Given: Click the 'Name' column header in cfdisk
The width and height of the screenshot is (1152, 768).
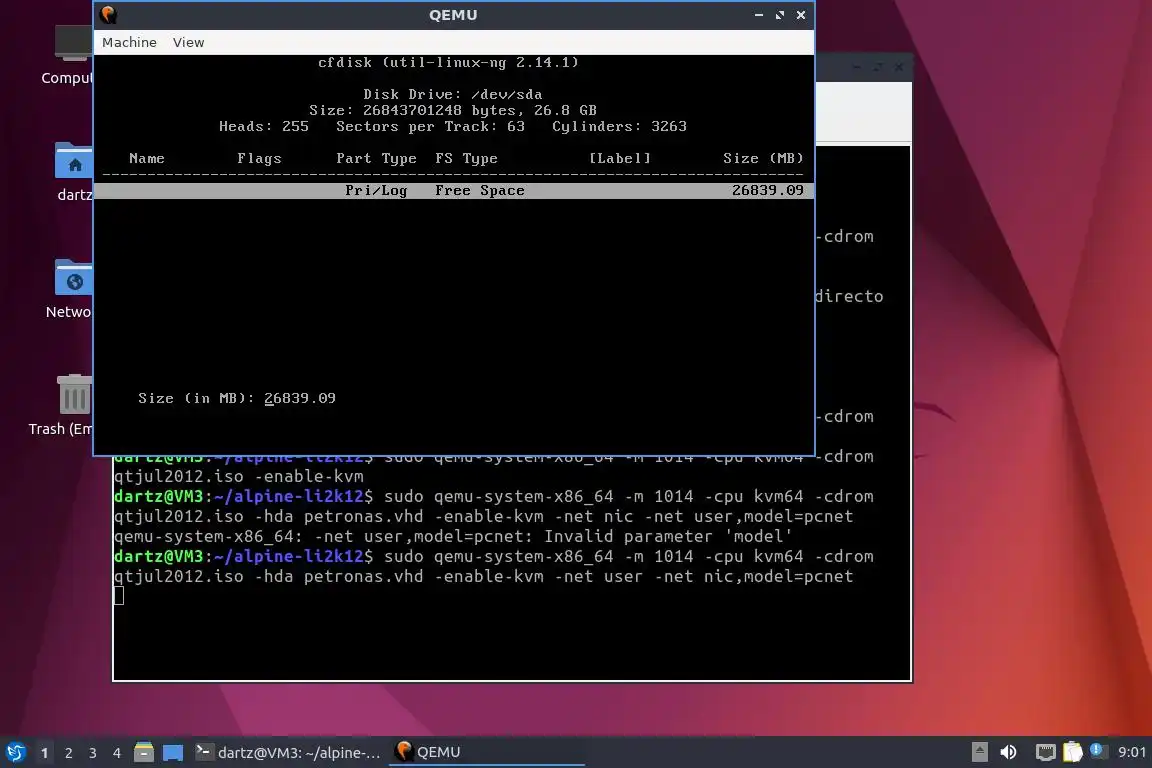Looking at the screenshot, I should click(147, 158).
